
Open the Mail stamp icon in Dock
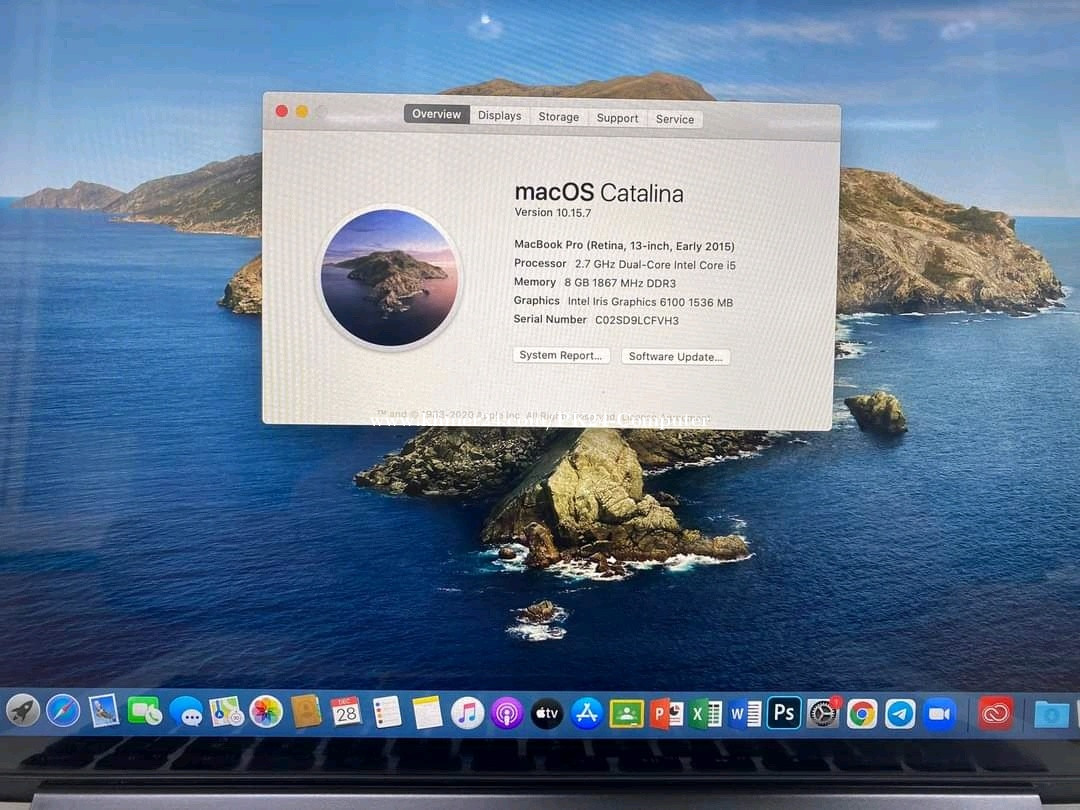(x=104, y=712)
